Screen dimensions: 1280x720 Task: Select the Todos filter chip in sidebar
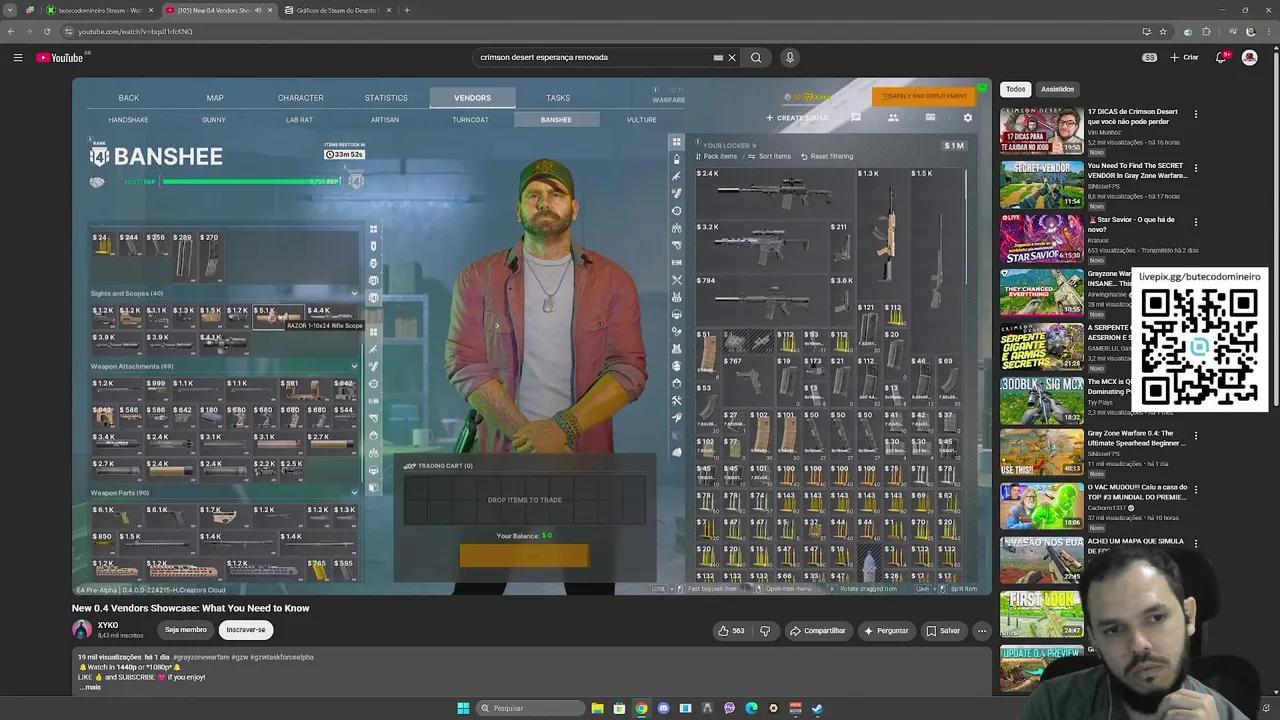coord(1015,89)
